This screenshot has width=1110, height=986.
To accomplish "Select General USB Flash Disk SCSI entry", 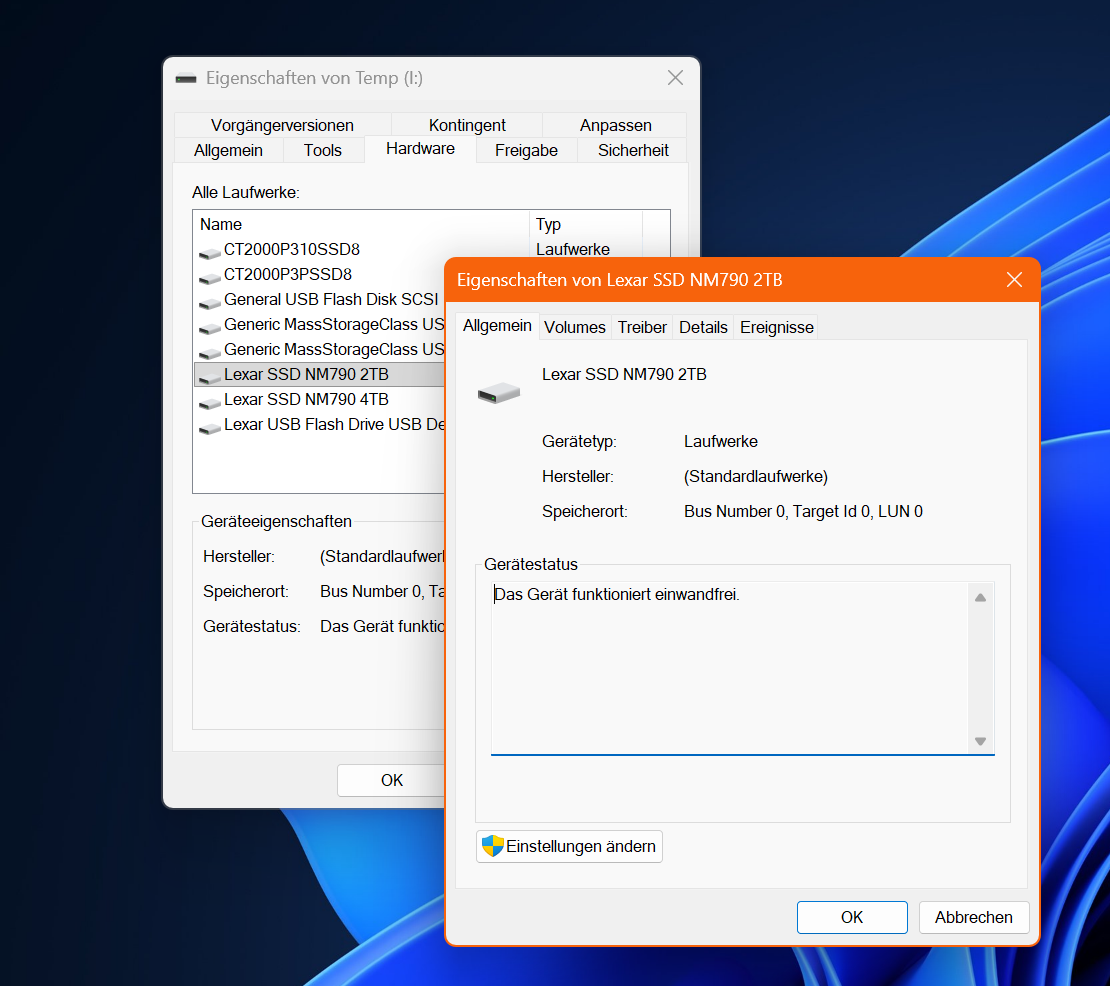I will [331, 299].
